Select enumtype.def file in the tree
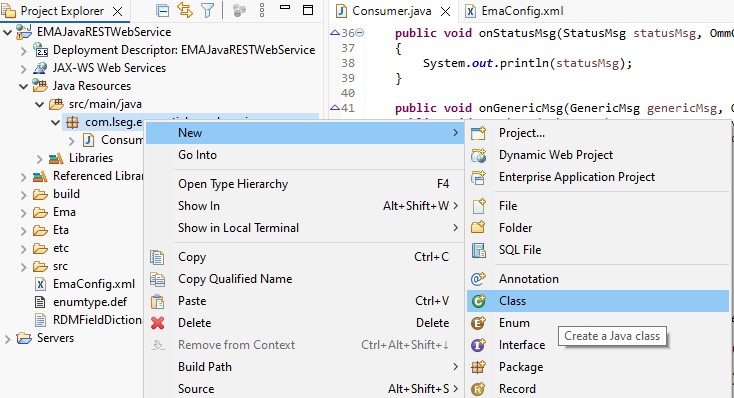734x398 pixels. pyautogui.click(x=90, y=302)
